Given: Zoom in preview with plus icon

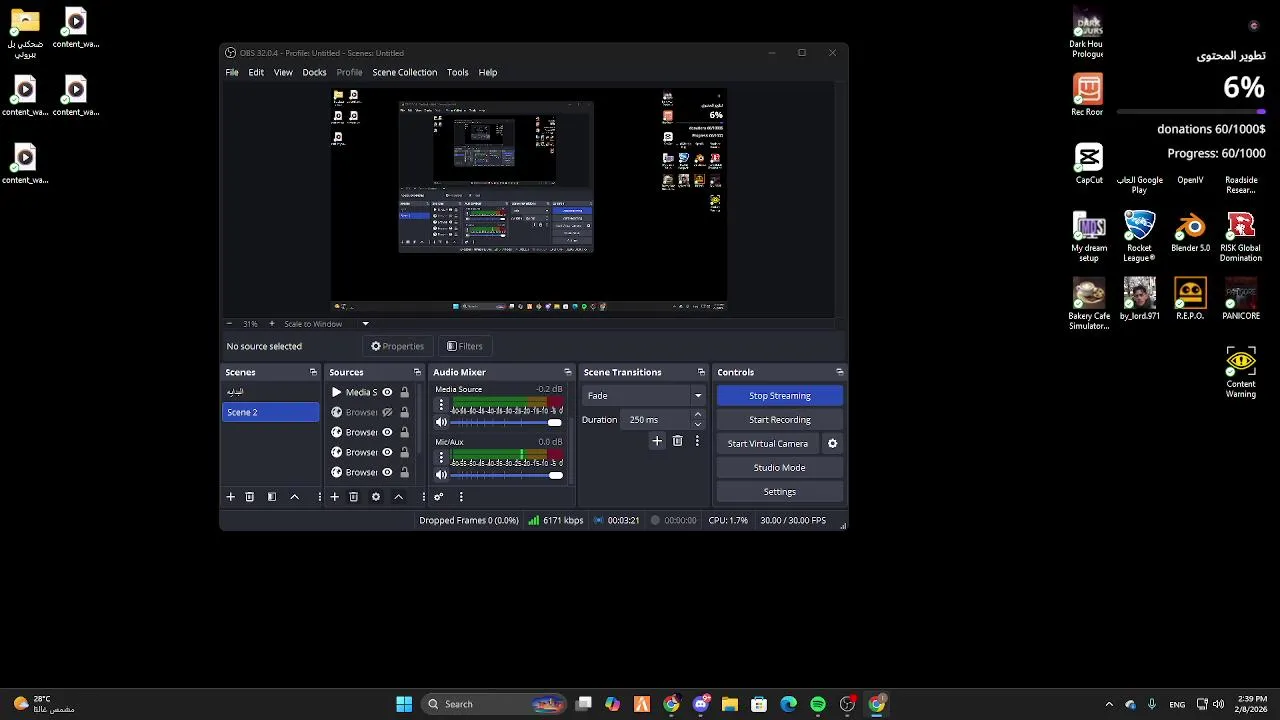Looking at the screenshot, I should click(271, 324).
